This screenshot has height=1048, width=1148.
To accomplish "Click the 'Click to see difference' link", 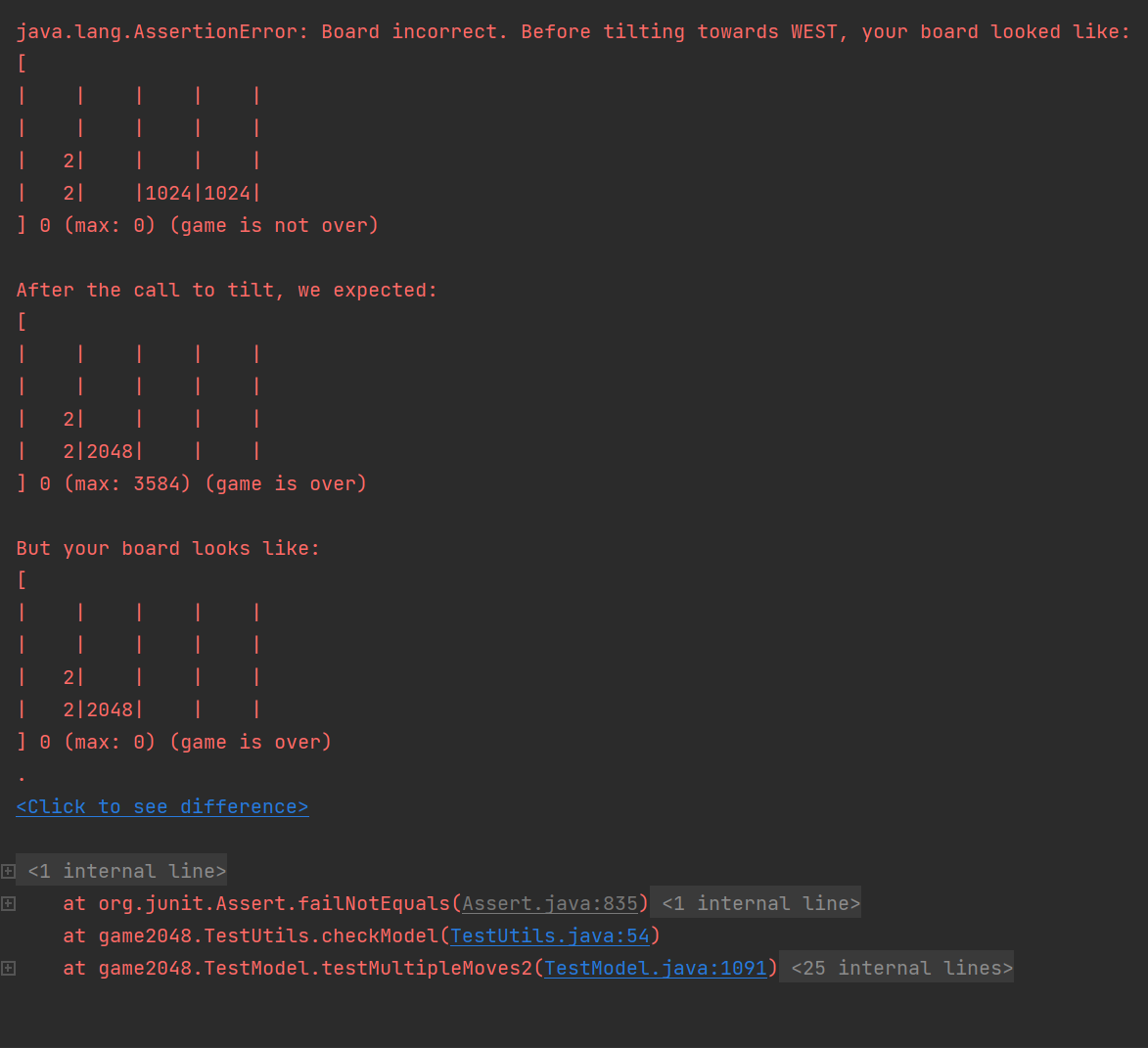I will (x=162, y=806).
